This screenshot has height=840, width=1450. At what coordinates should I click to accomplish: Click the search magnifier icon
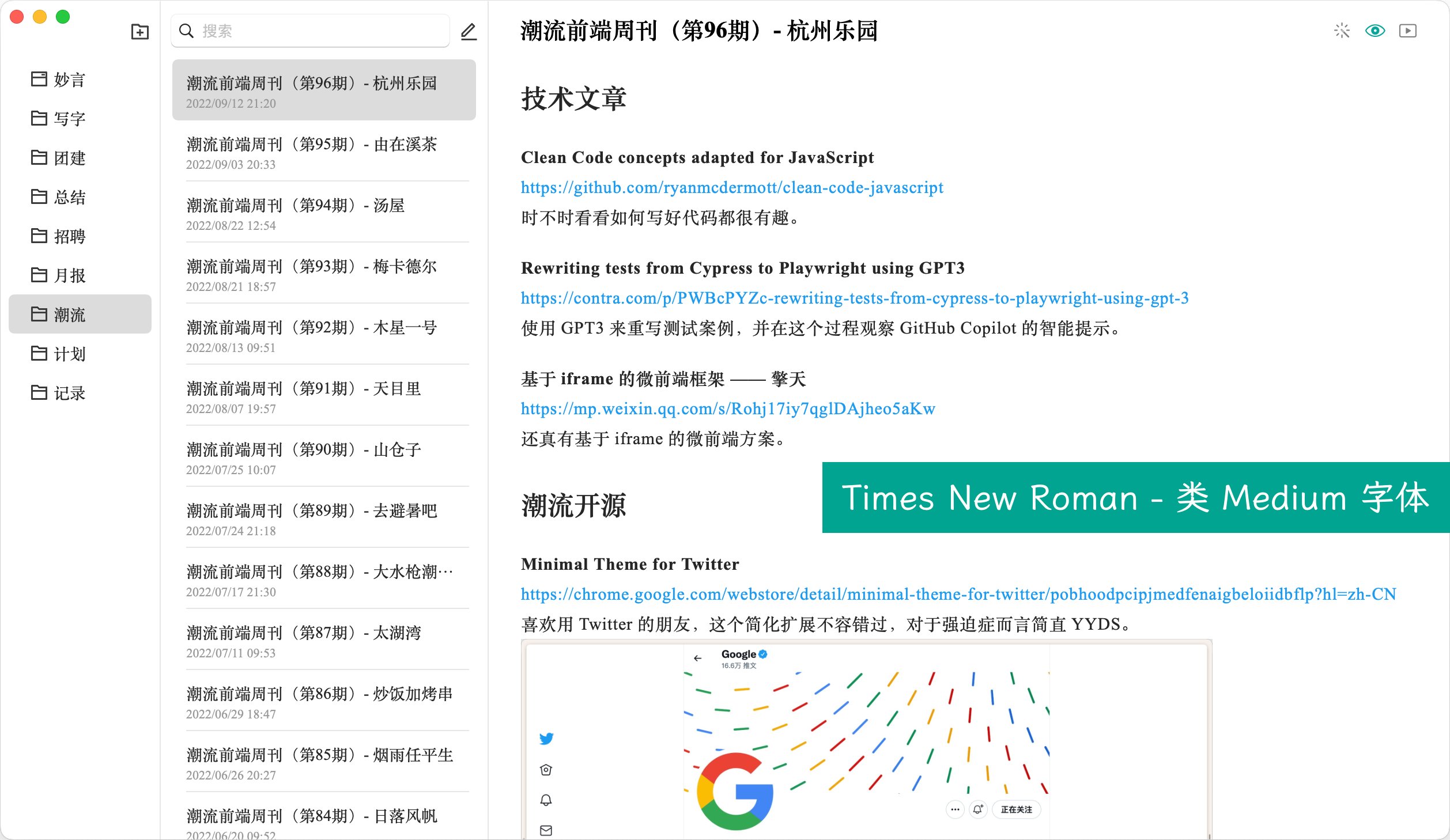[186, 31]
